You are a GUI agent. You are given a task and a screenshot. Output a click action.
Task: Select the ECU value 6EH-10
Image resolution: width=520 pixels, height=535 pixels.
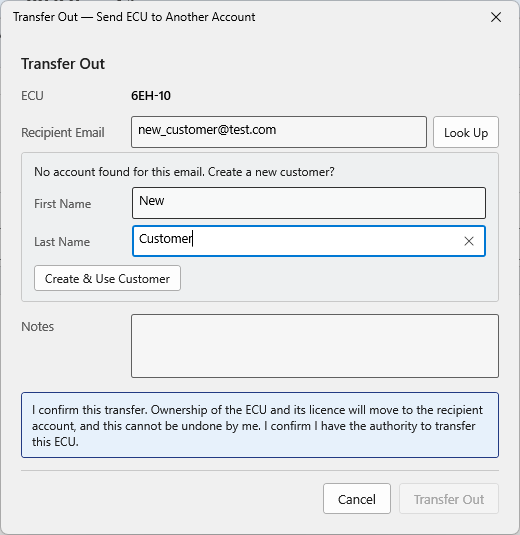(x=151, y=96)
